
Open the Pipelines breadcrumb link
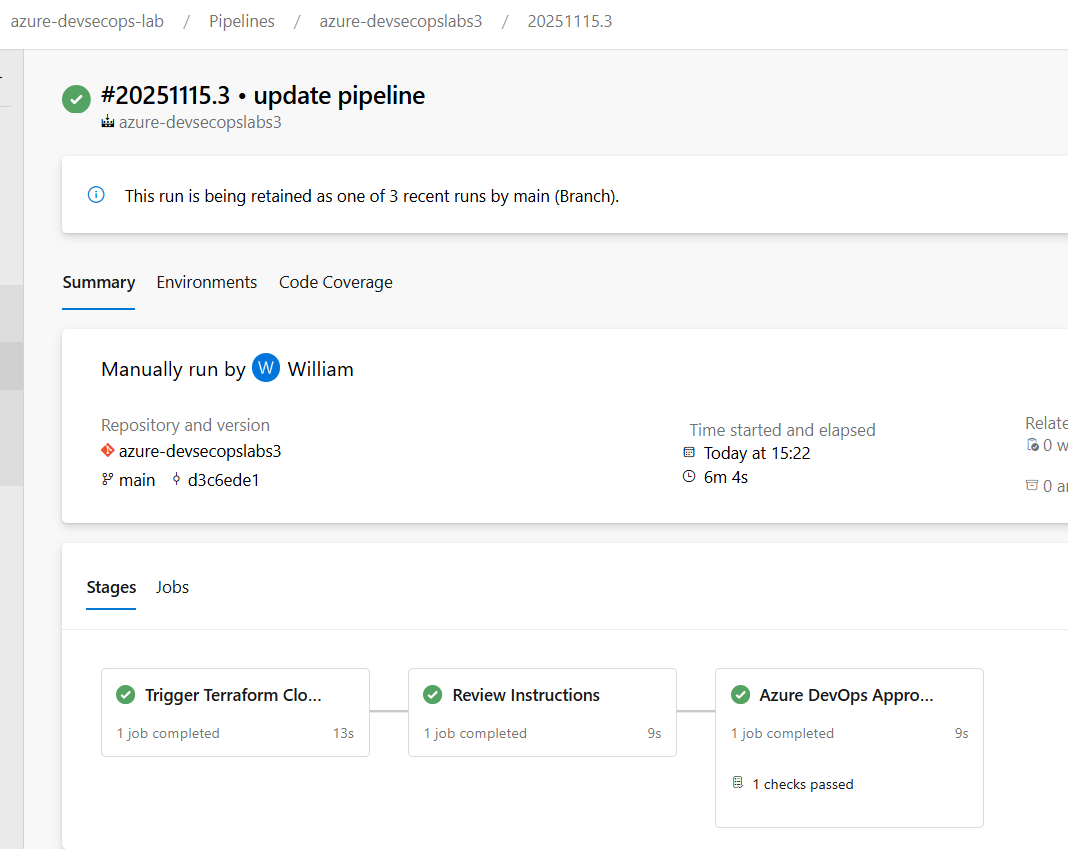click(242, 21)
